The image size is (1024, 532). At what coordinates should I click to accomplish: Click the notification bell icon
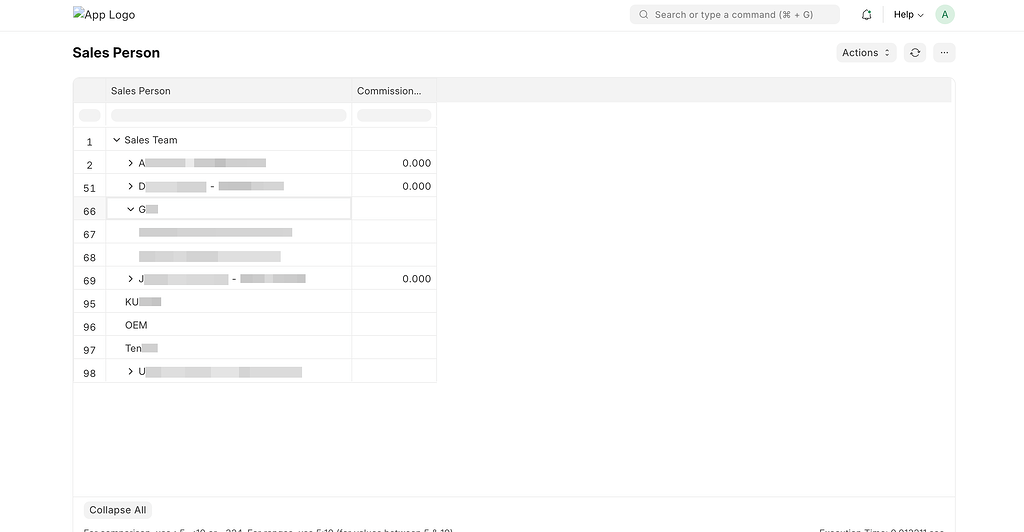[866, 15]
